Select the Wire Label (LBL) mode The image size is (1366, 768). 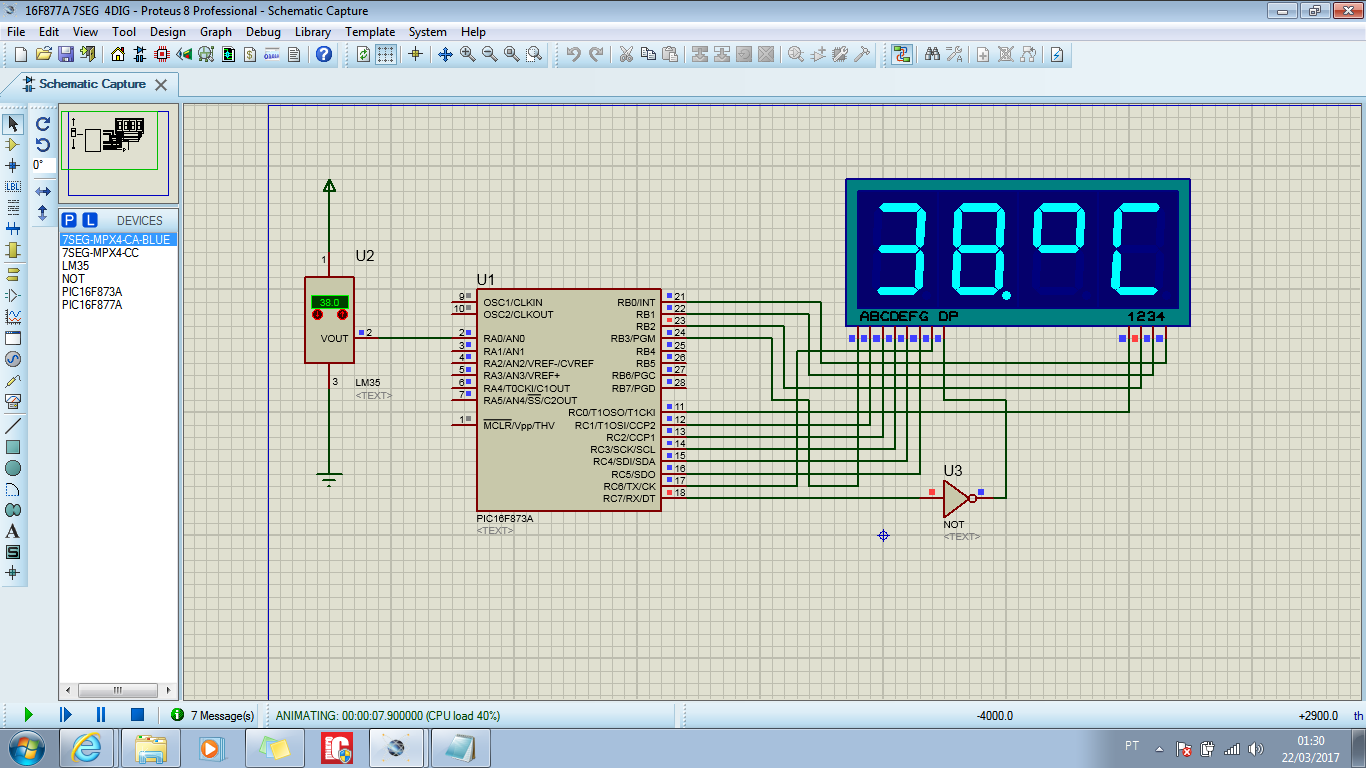(x=13, y=186)
